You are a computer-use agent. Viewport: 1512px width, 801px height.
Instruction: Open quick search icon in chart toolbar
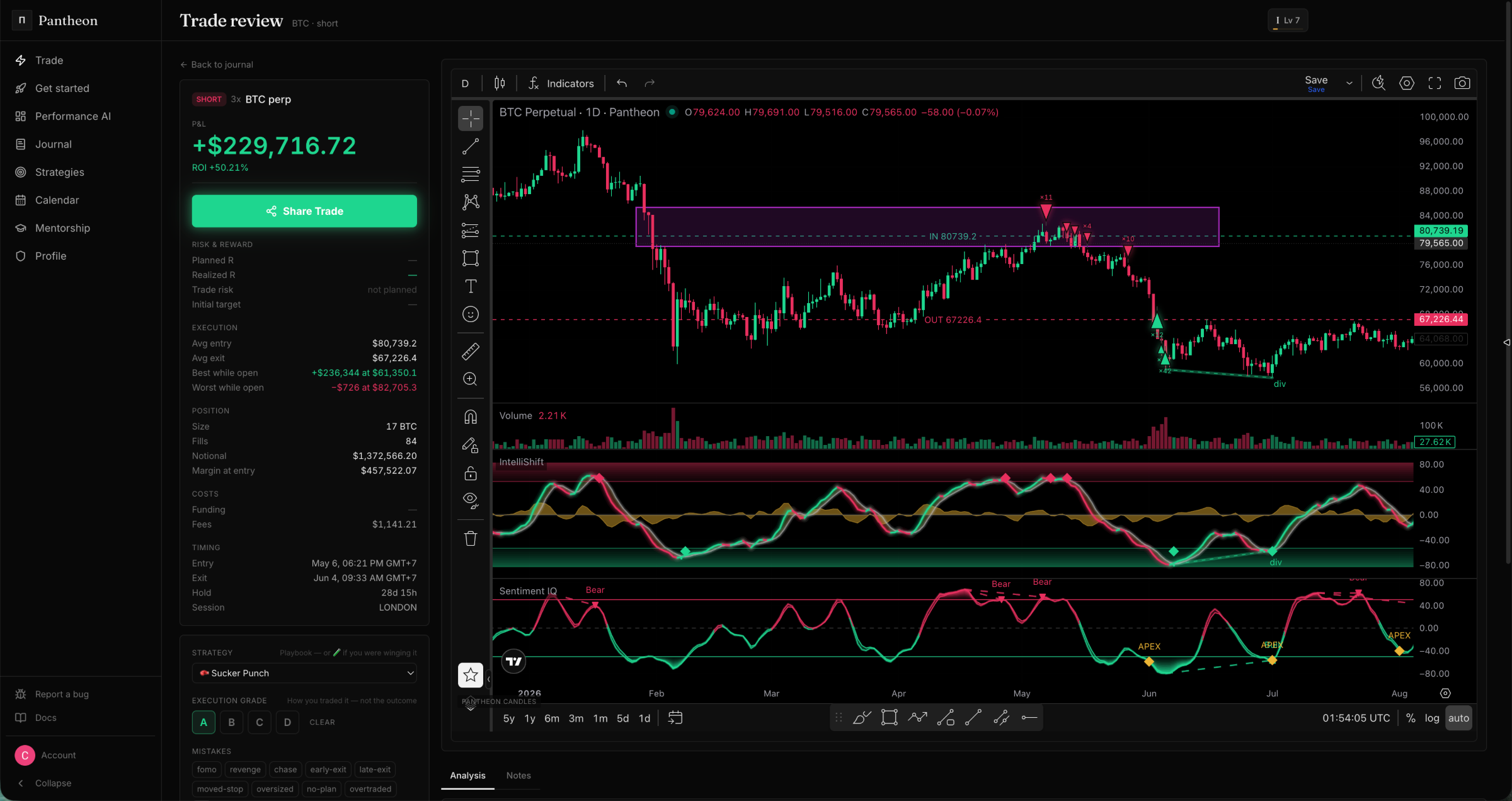click(1378, 83)
